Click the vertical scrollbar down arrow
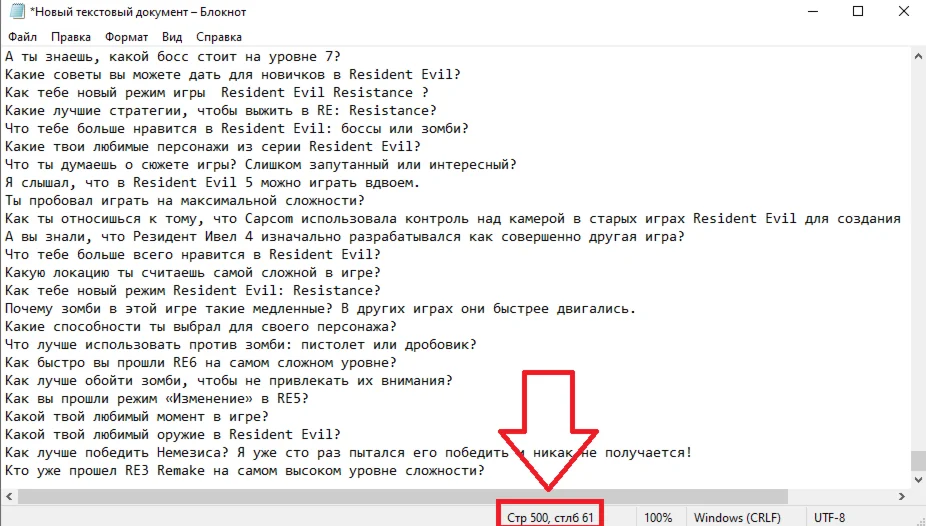 point(918,479)
